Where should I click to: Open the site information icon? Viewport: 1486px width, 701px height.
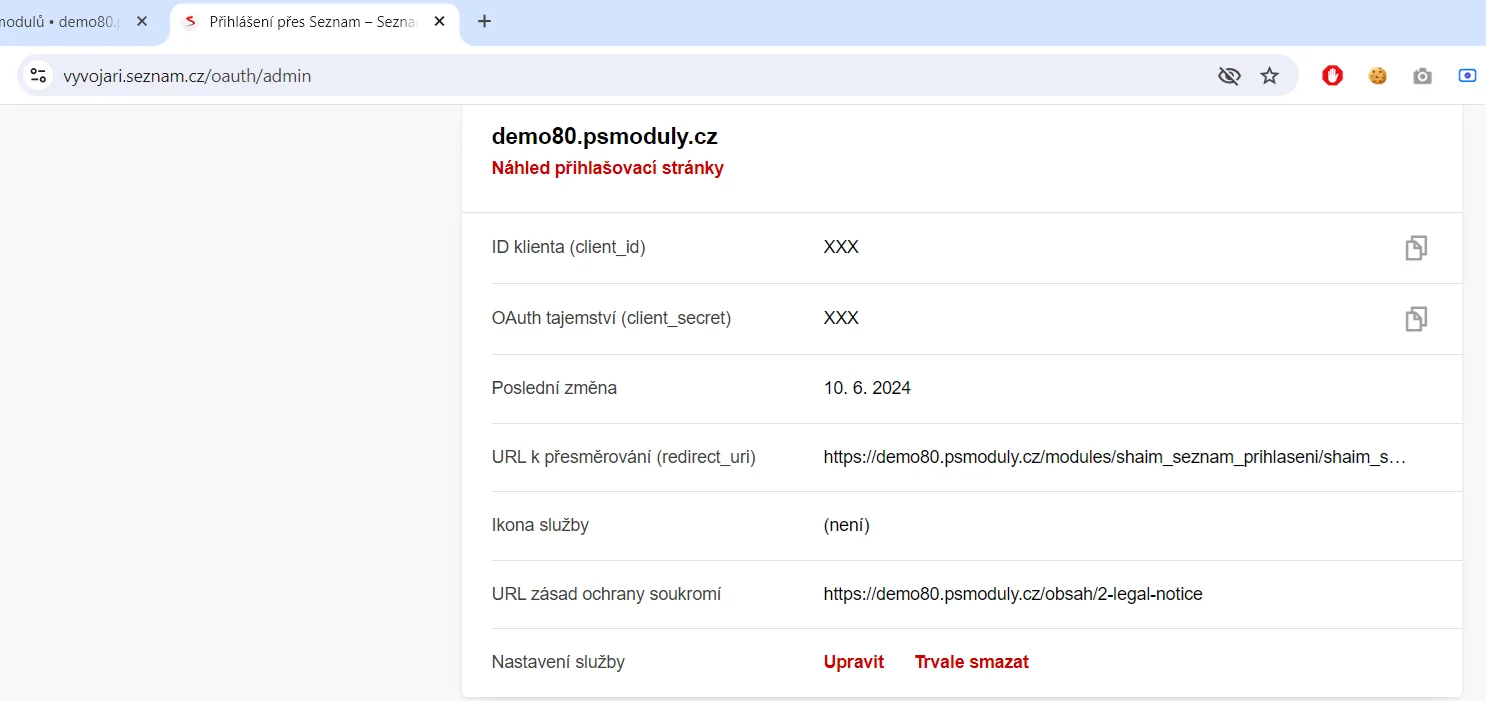(x=38, y=76)
